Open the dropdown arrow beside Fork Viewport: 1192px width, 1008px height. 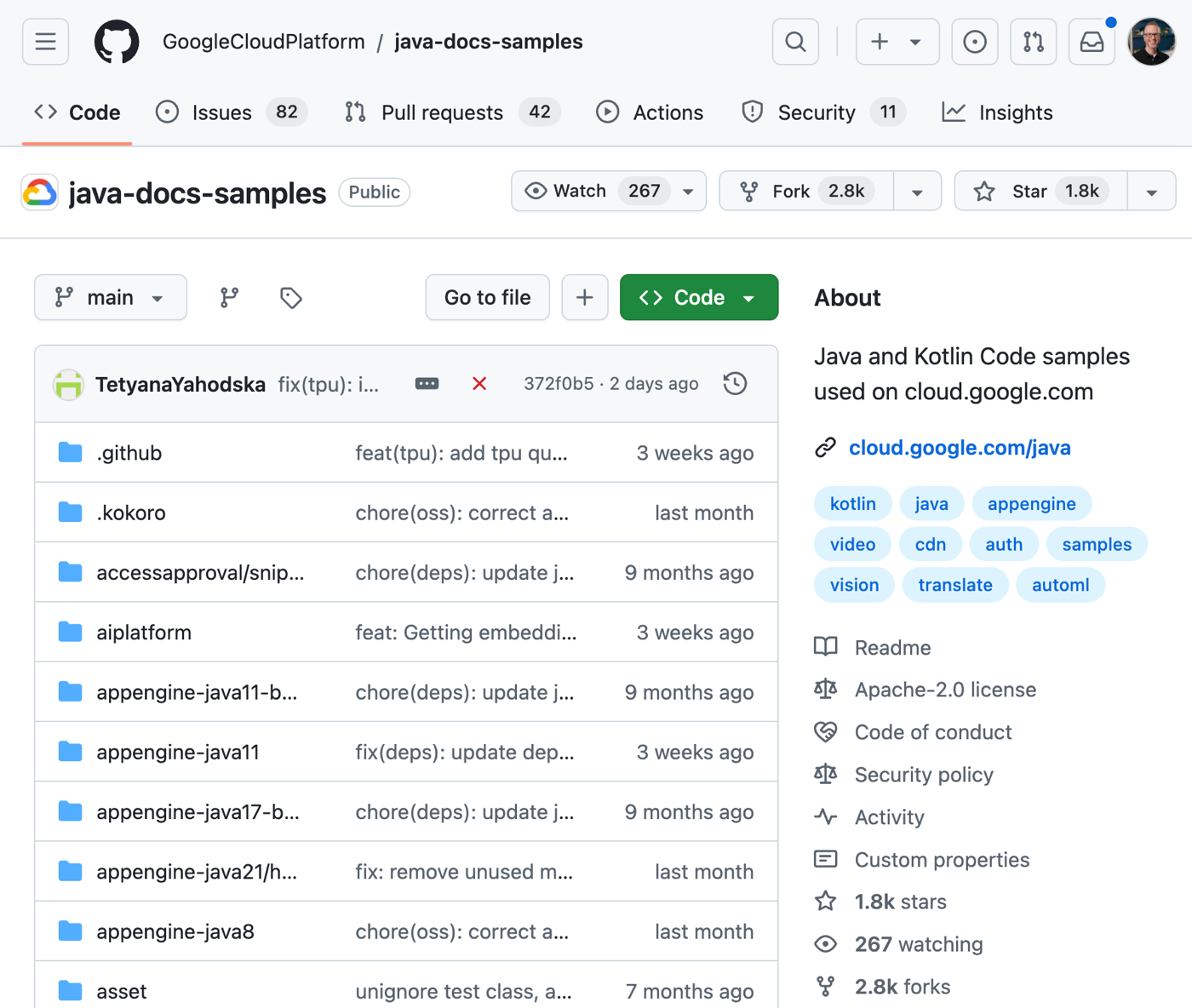pyautogui.click(x=917, y=192)
